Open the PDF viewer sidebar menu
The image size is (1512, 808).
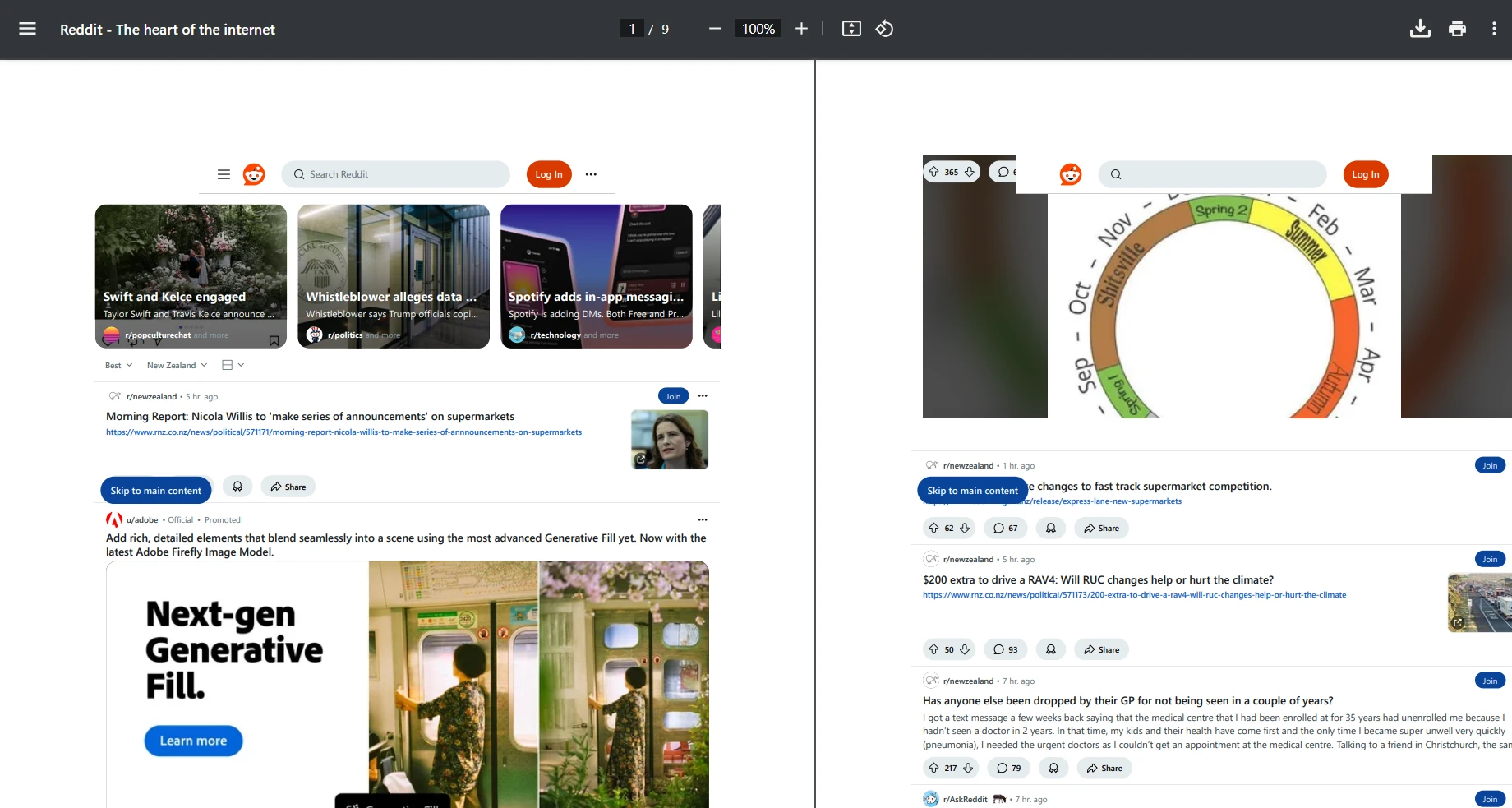27,29
